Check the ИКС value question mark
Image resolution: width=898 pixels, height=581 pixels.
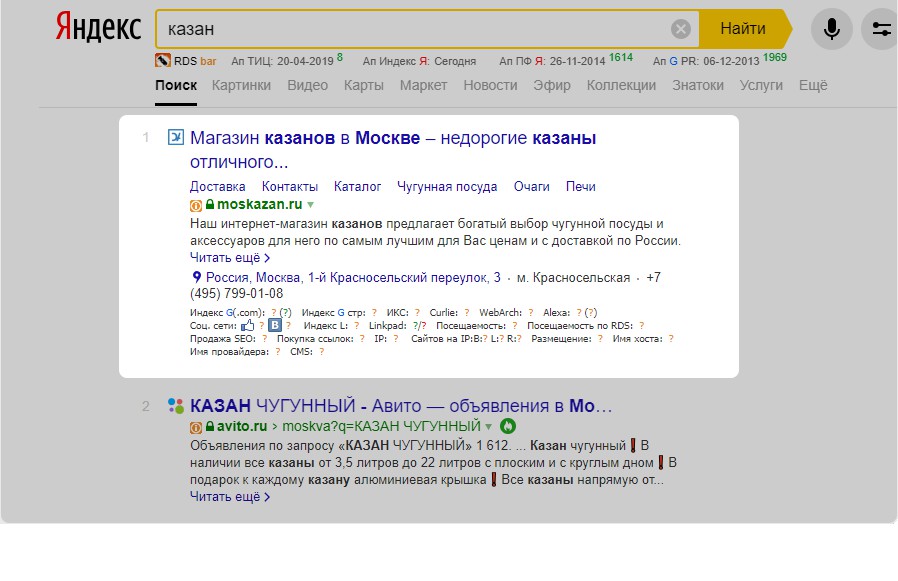[417, 312]
